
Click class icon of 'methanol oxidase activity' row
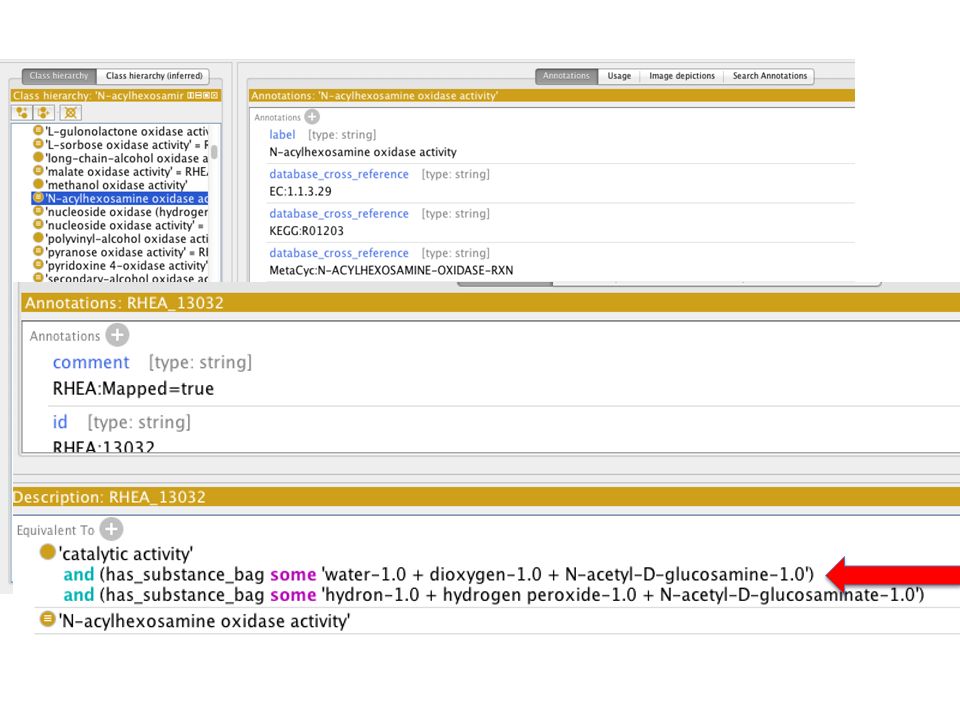(39, 184)
